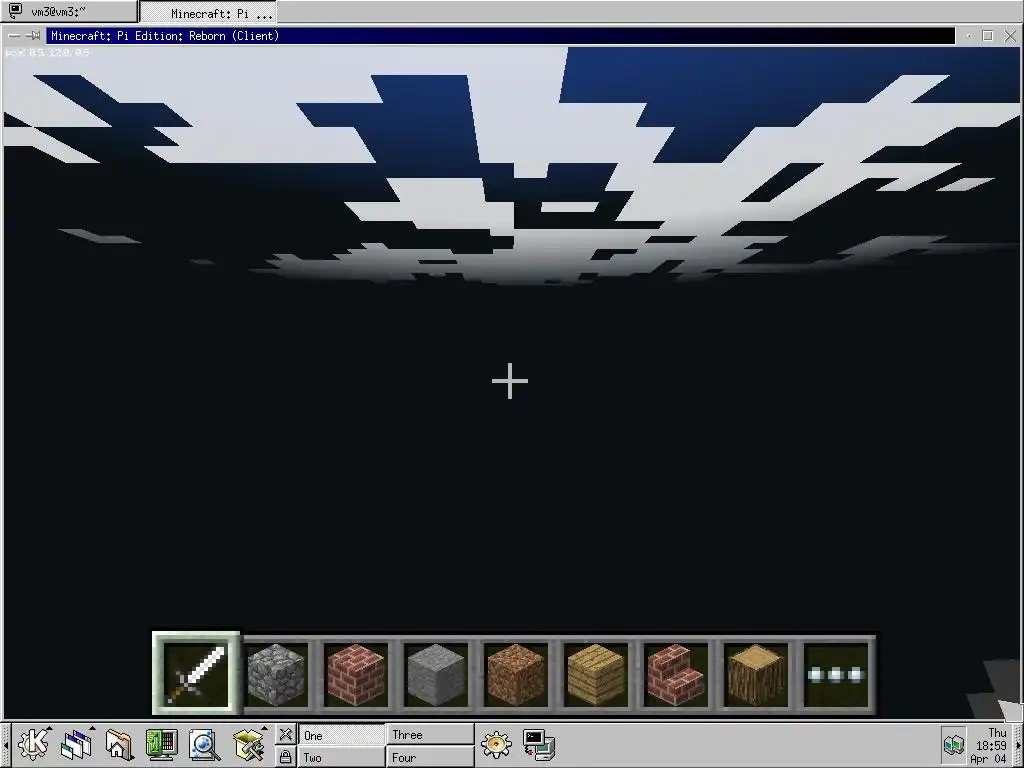Switch to virtual desktop One
This screenshot has height=768, width=1024.
[342, 735]
